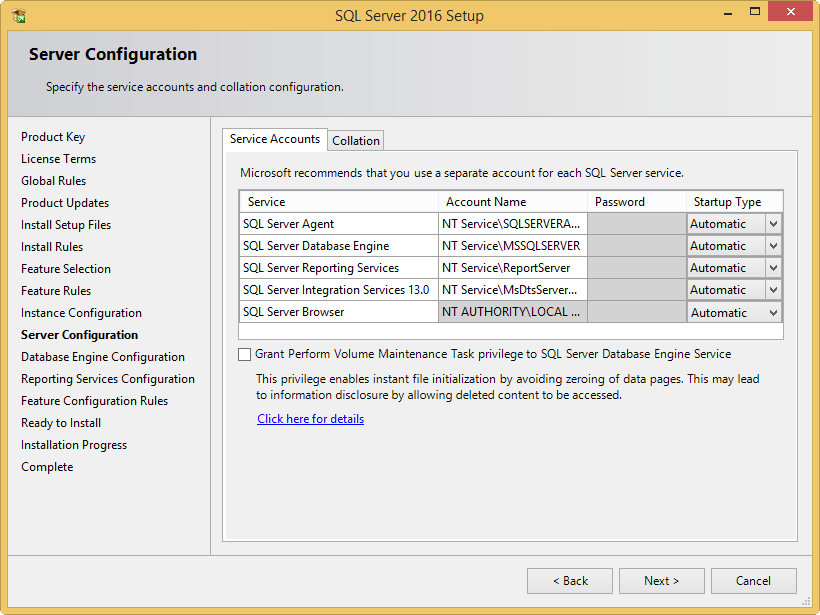The width and height of the screenshot is (820, 615).
Task: Select the SQL Server Agent service row
Action: [339, 224]
